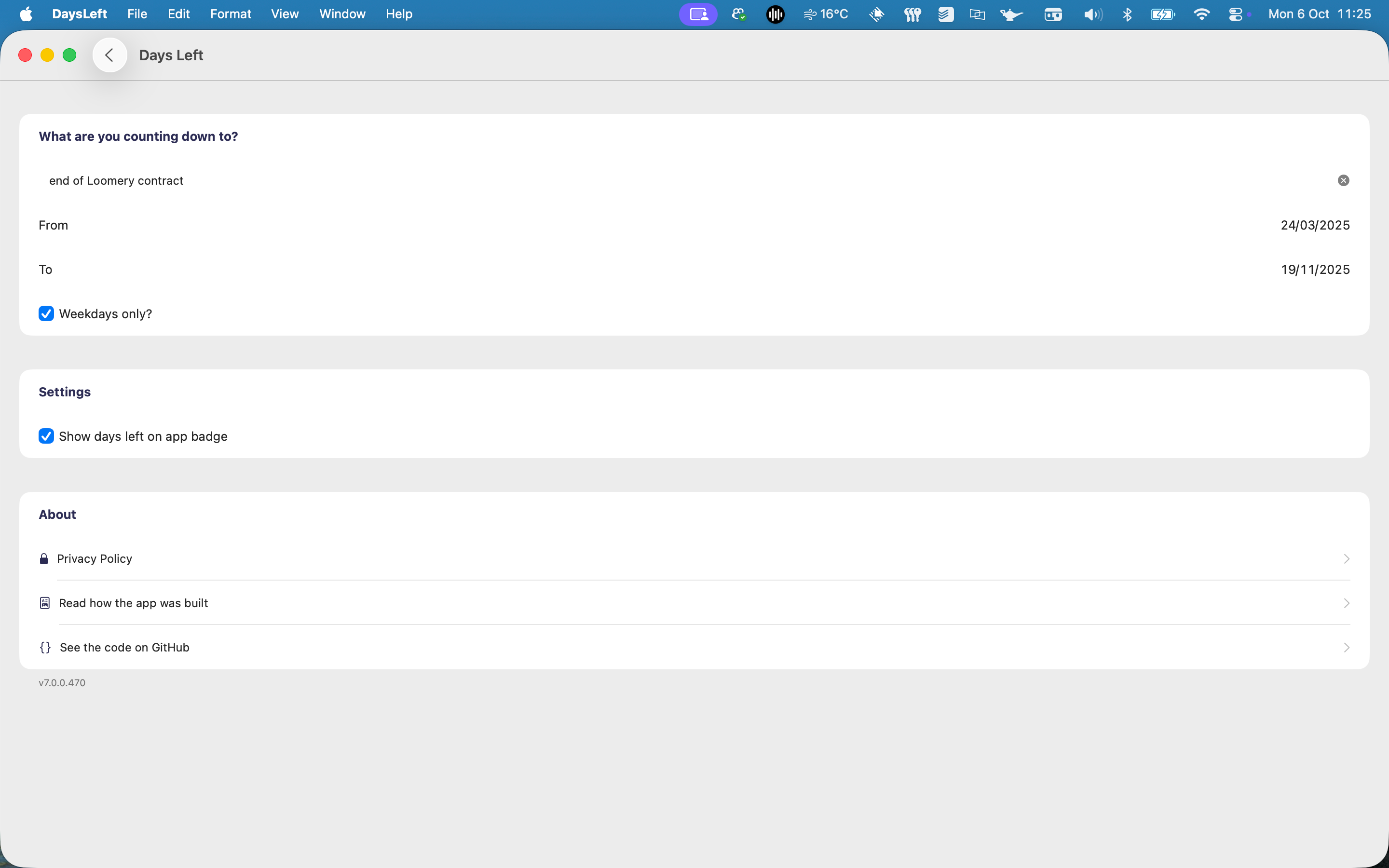Open the Apple menu

pyautogui.click(x=26, y=14)
